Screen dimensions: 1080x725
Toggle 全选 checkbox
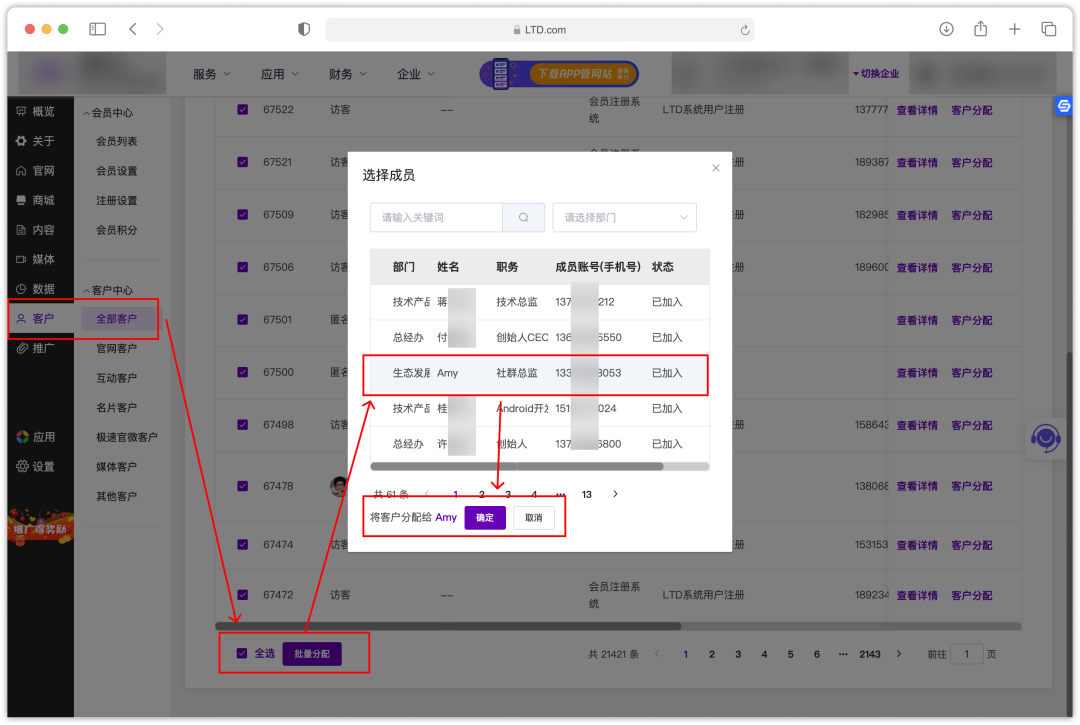242,653
